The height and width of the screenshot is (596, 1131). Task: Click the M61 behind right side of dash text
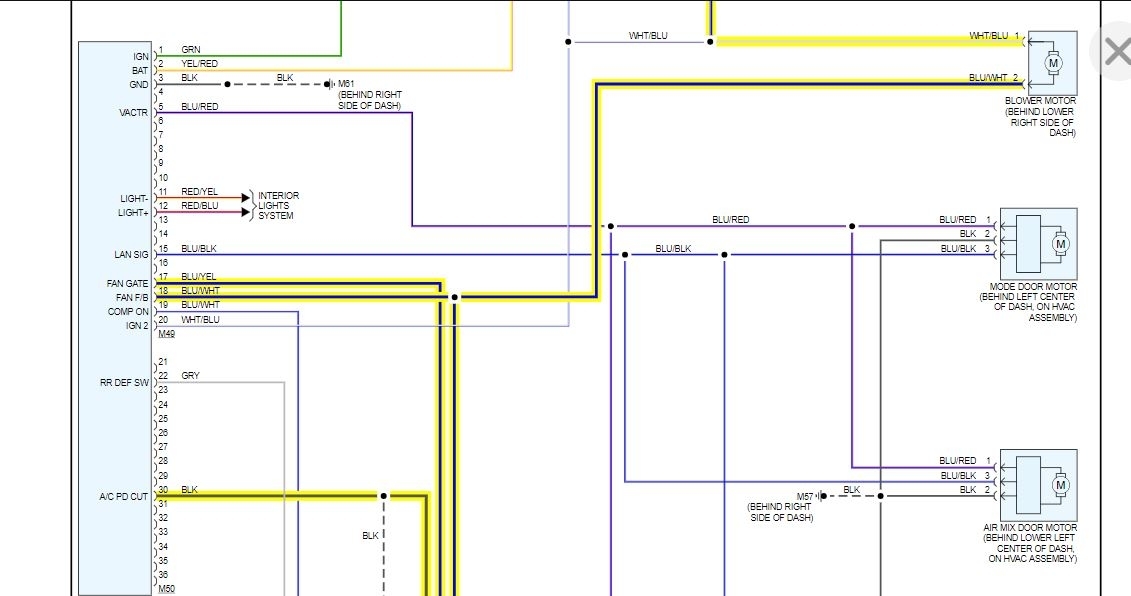370,95
